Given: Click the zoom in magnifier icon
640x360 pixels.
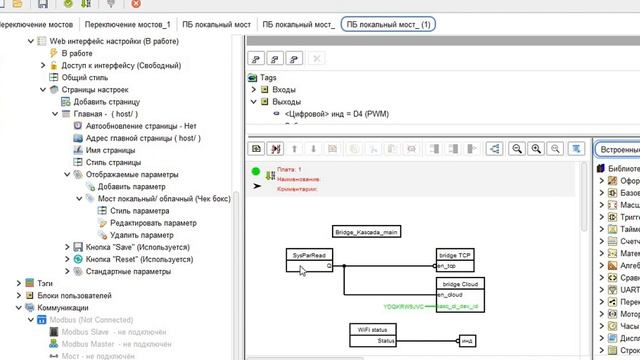Looking at the screenshot, I should 536,149.
